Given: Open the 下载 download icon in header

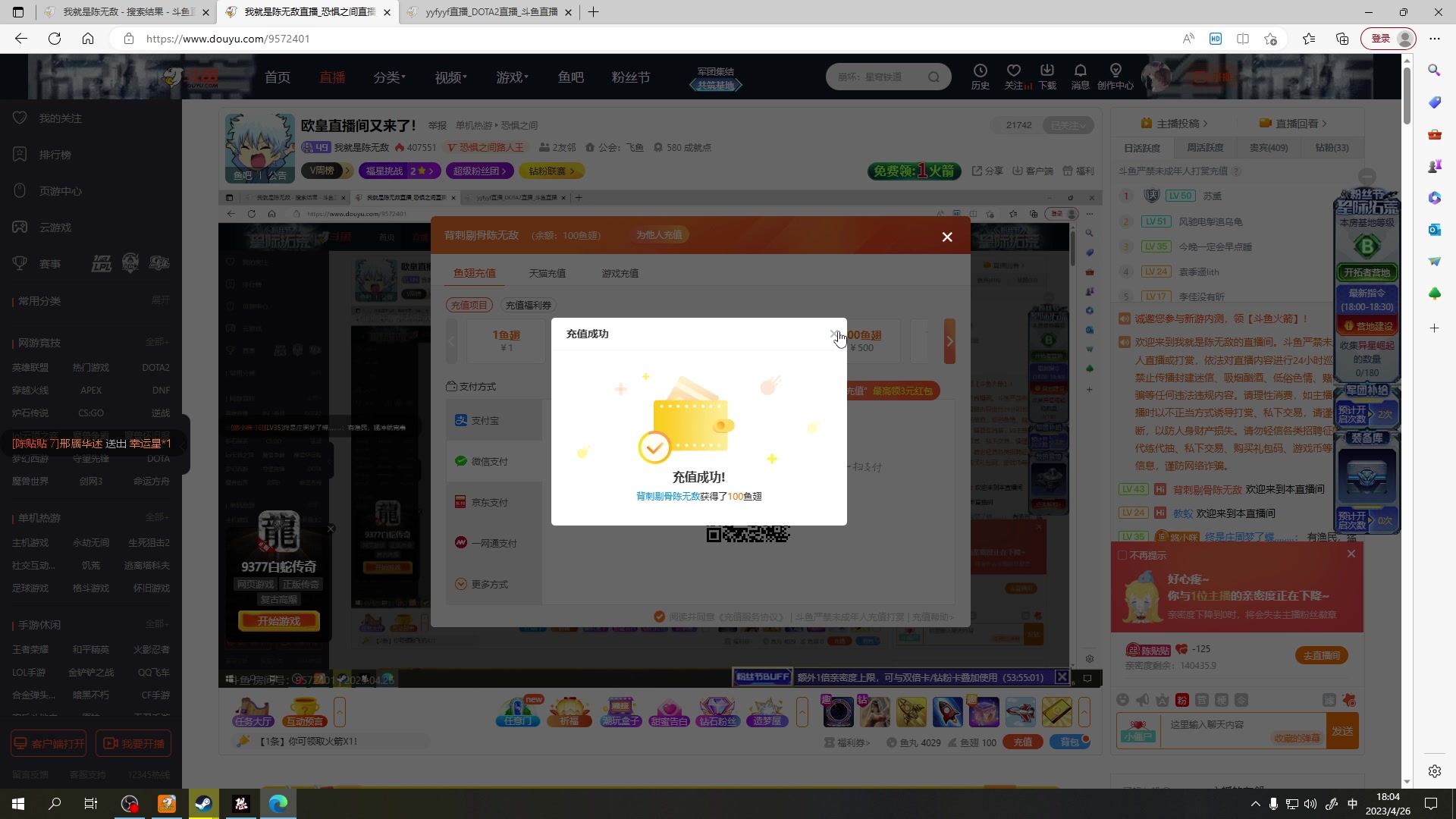Looking at the screenshot, I should (x=1047, y=76).
